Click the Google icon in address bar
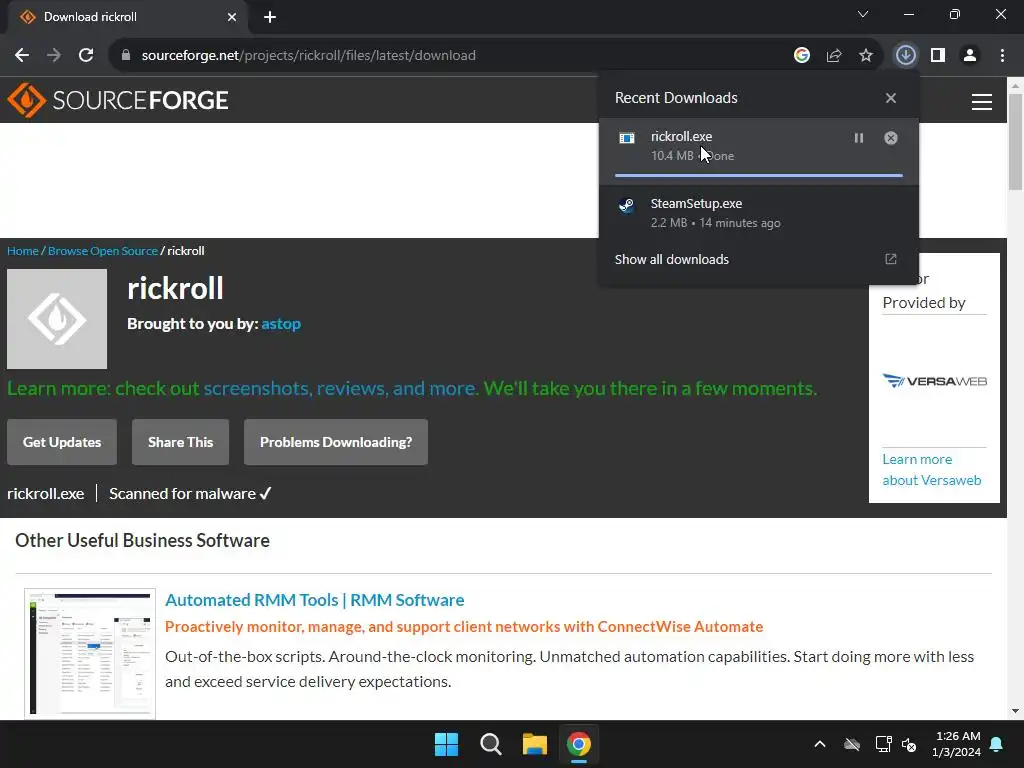Image resolution: width=1024 pixels, height=768 pixels. coord(802,56)
